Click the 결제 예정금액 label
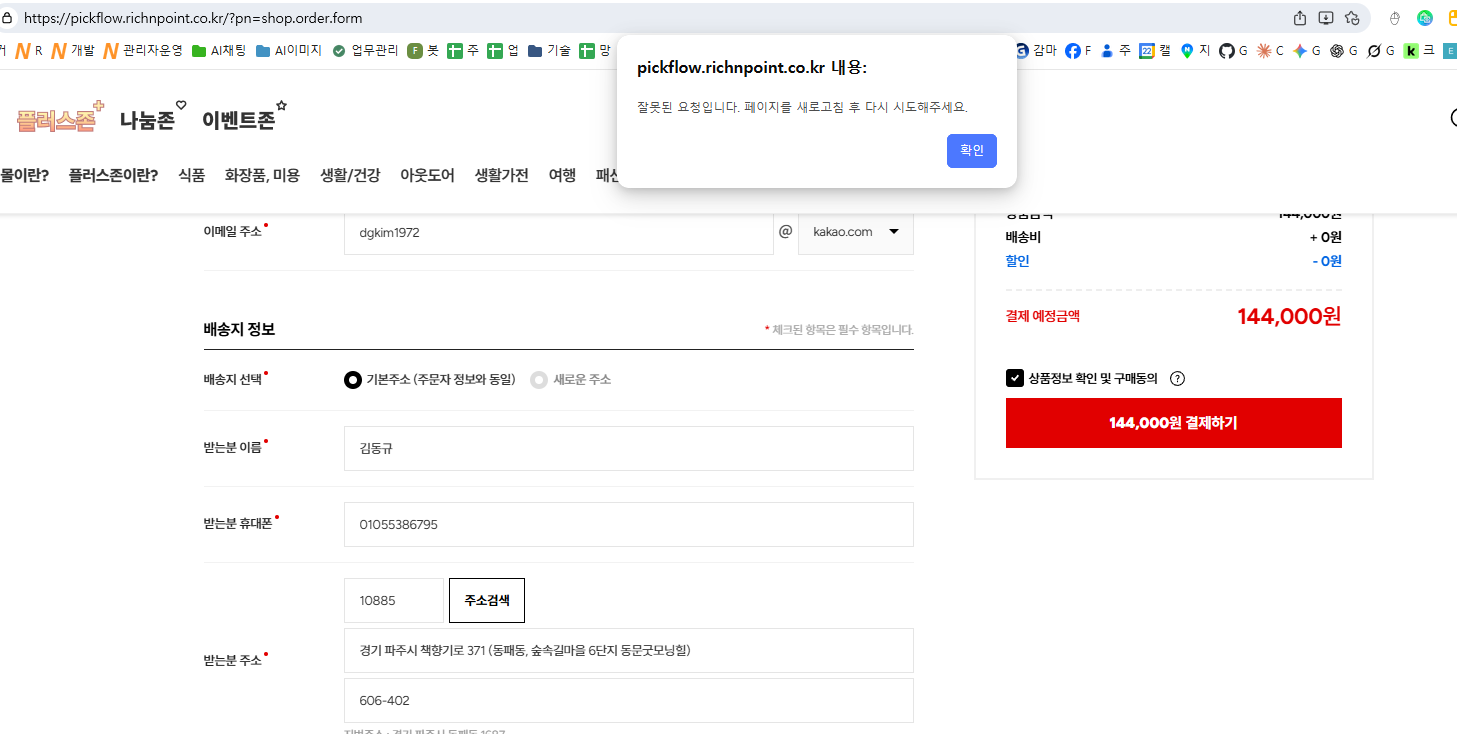The image size is (1457, 734). point(1043,316)
